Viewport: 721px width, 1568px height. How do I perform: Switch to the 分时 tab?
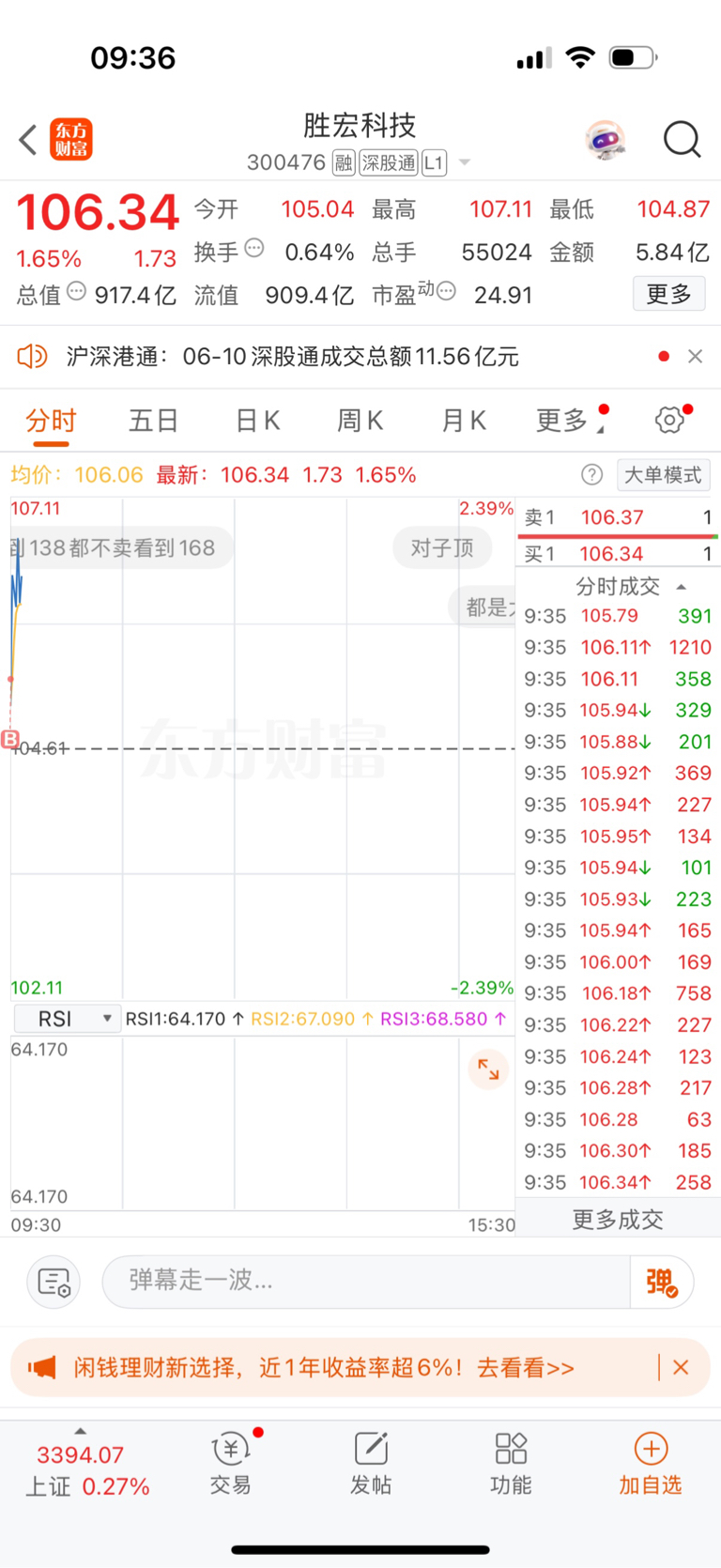(51, 421)
